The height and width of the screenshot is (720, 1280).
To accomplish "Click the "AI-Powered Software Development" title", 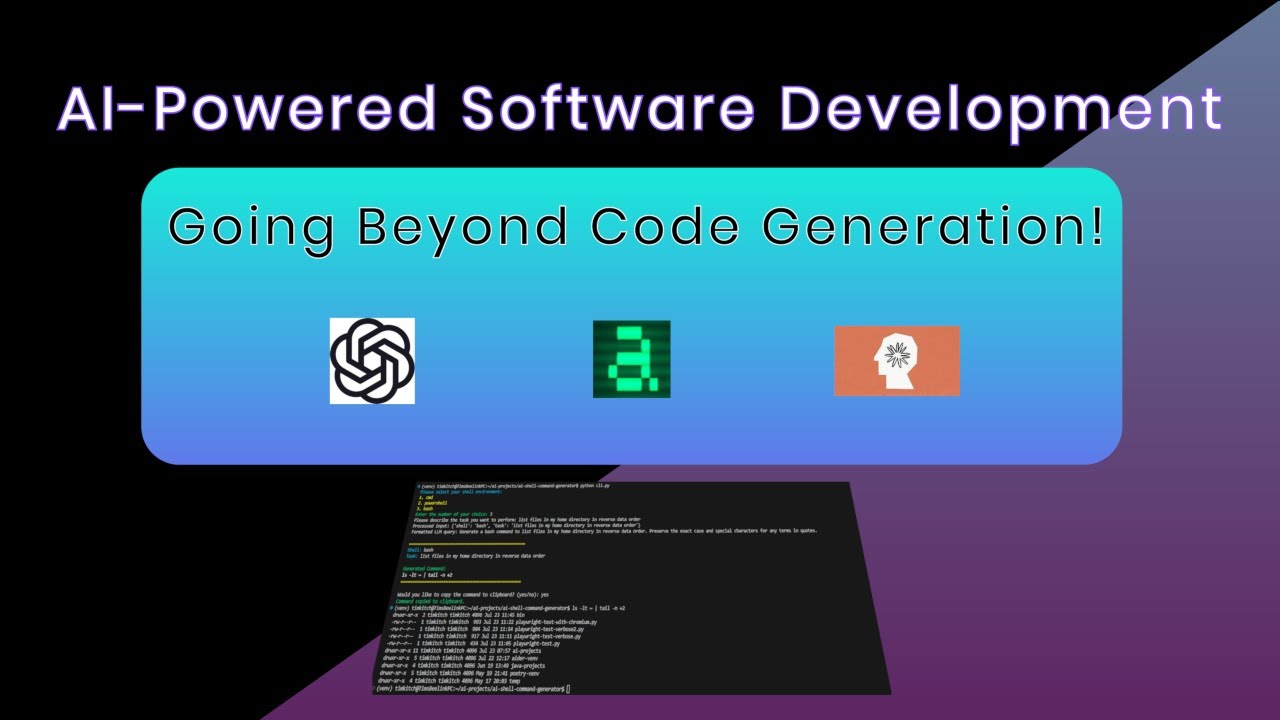I will pyautogui.click(x=640, y=109).
